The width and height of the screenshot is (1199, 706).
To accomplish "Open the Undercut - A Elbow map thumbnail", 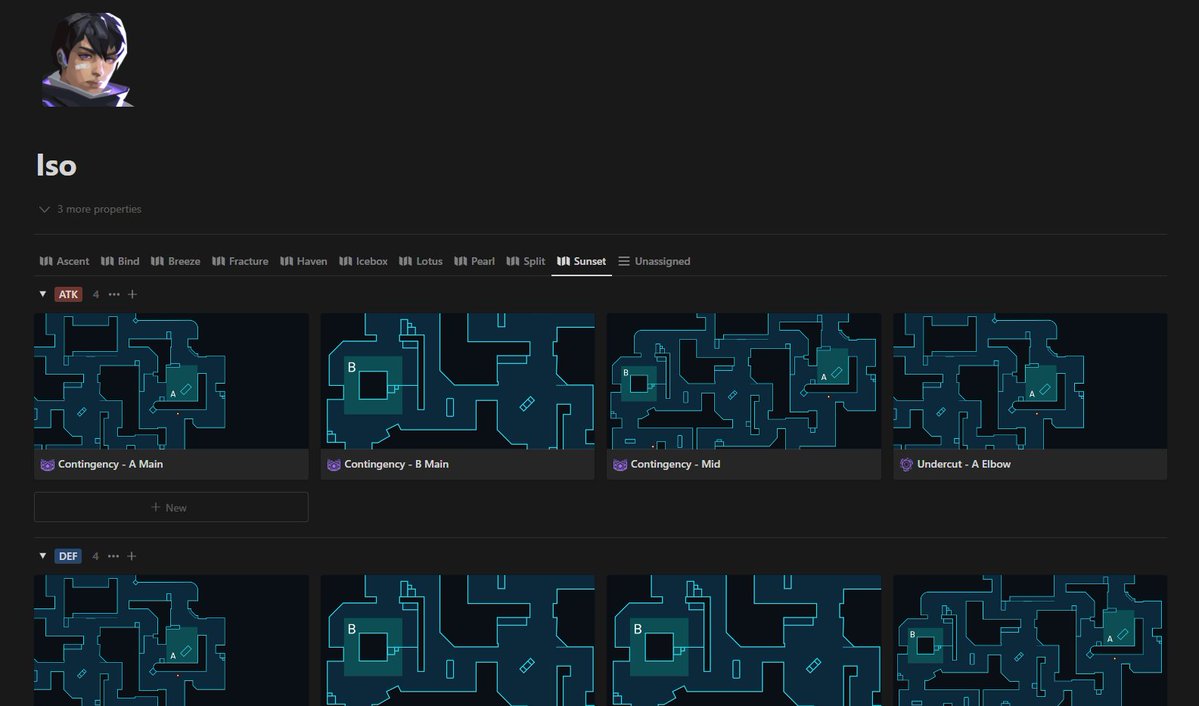I will pyautogui.click(x=1030, y=381).
